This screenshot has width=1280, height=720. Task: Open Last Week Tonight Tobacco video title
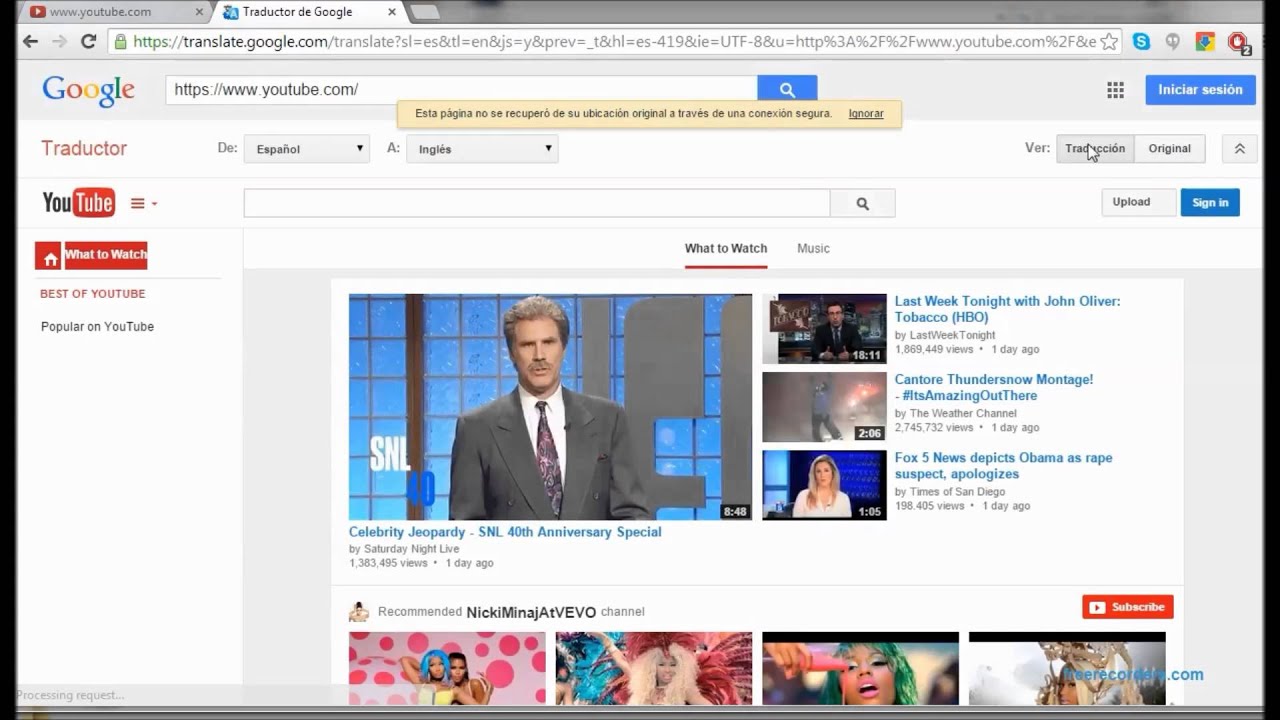tap(1007, 309)
